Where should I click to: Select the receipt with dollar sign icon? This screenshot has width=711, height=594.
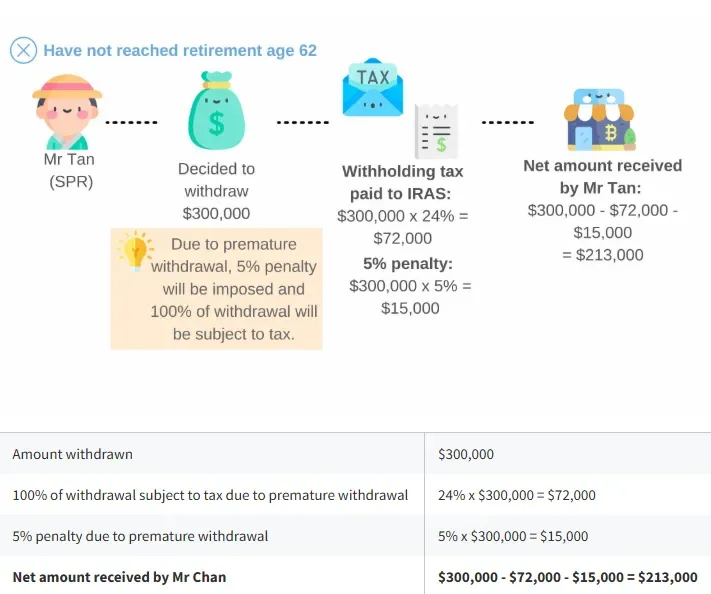pos(436,131)
